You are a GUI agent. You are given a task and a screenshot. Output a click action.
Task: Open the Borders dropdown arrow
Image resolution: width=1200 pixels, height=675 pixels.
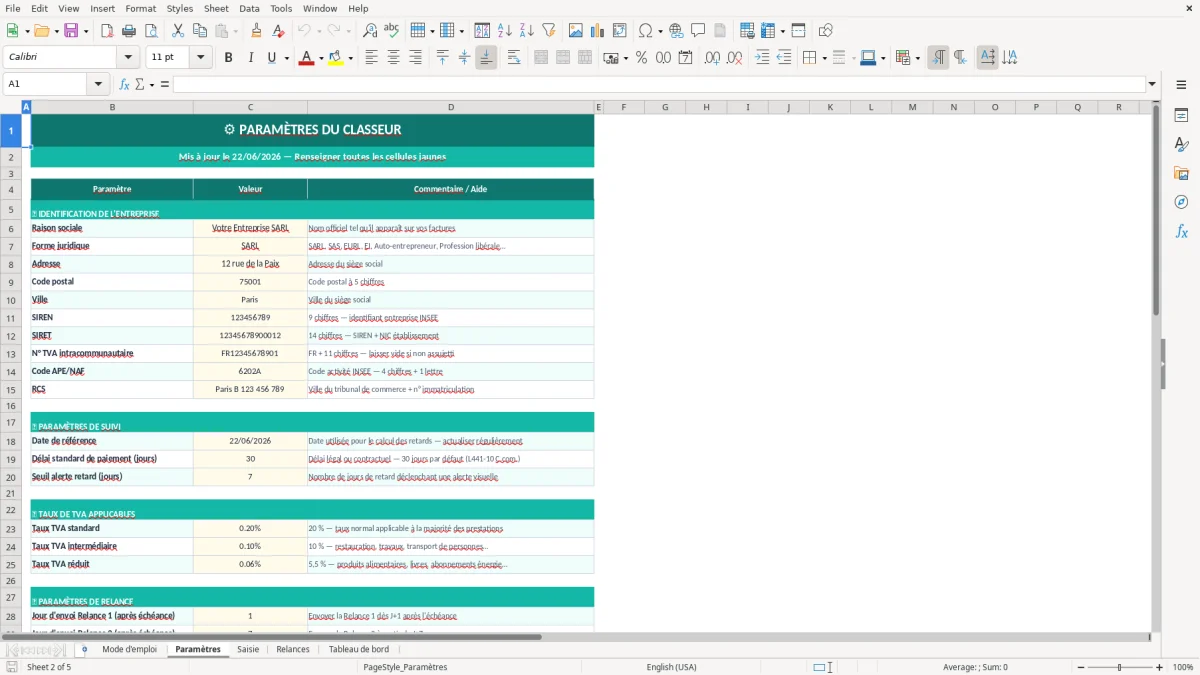[825, 58]
